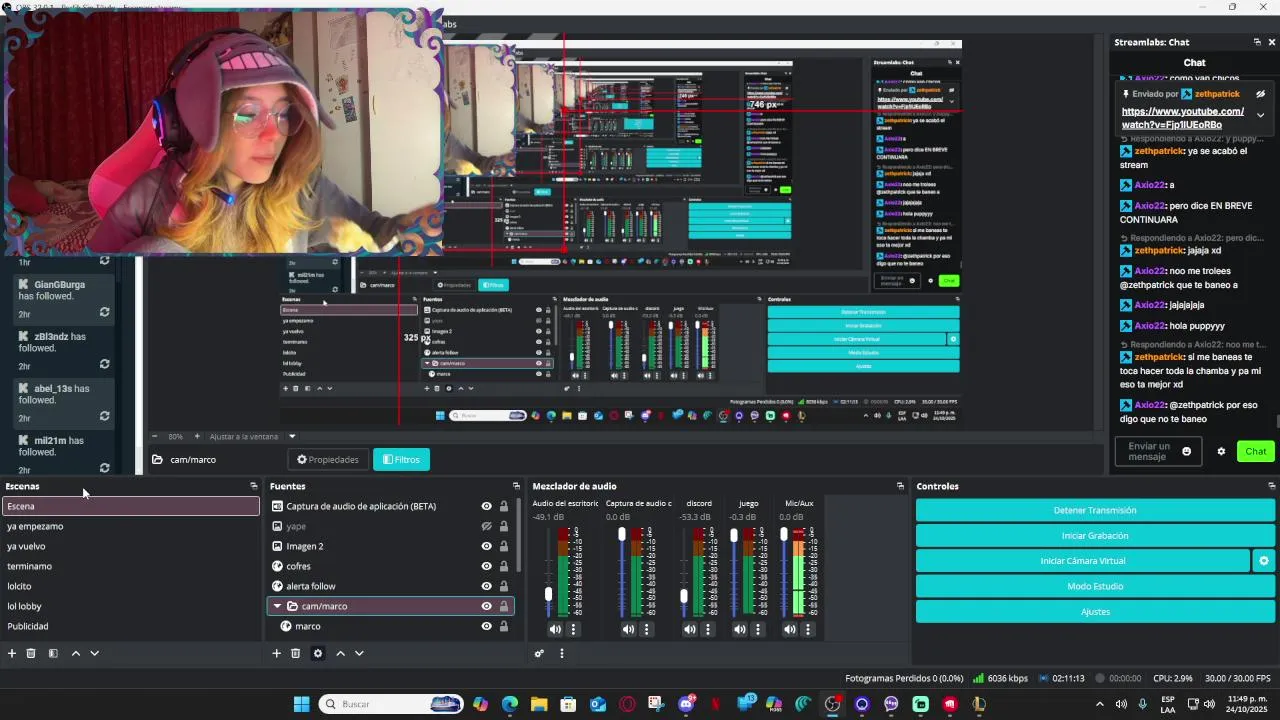Hide Captura de audio de aplicación source
Viewport: 1280px width, 720px height.
click(487, 506)
